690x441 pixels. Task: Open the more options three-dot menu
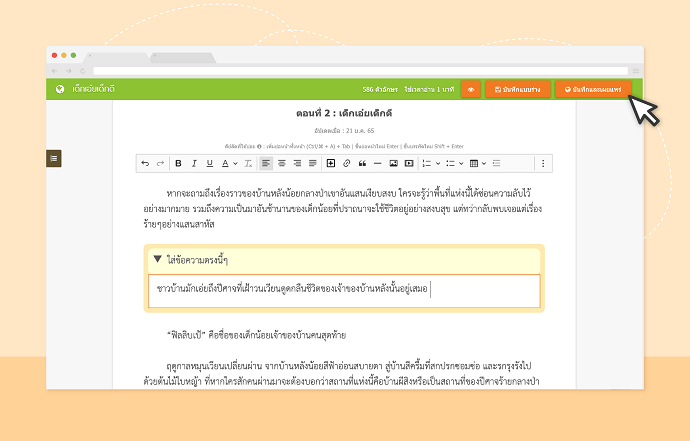543,163
